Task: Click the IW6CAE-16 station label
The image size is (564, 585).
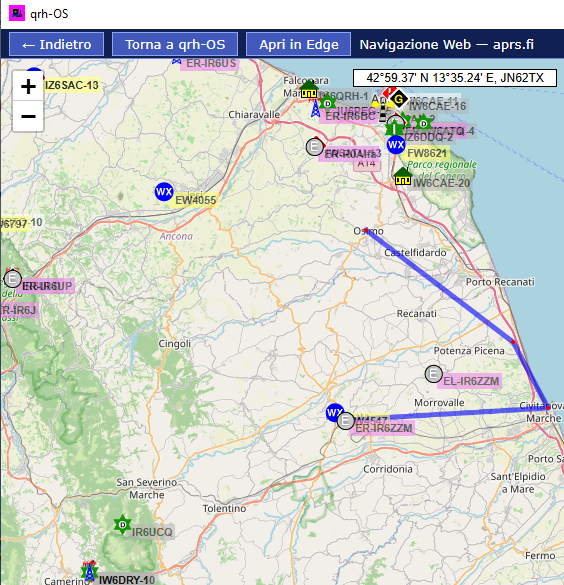Action: (438, 106)
